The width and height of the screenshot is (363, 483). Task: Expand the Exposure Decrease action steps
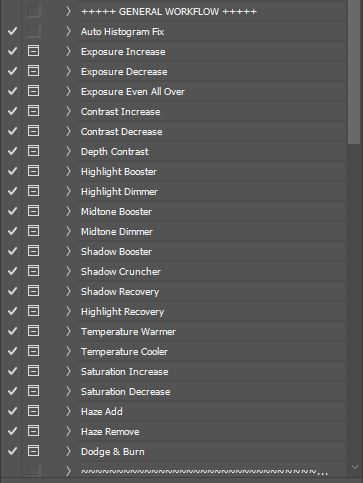[68, 71]
